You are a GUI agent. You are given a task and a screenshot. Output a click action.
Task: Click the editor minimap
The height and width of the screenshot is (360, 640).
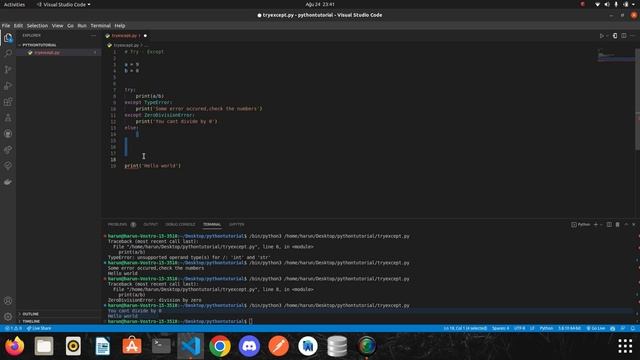pyautogui.click(x=616, y=56)
